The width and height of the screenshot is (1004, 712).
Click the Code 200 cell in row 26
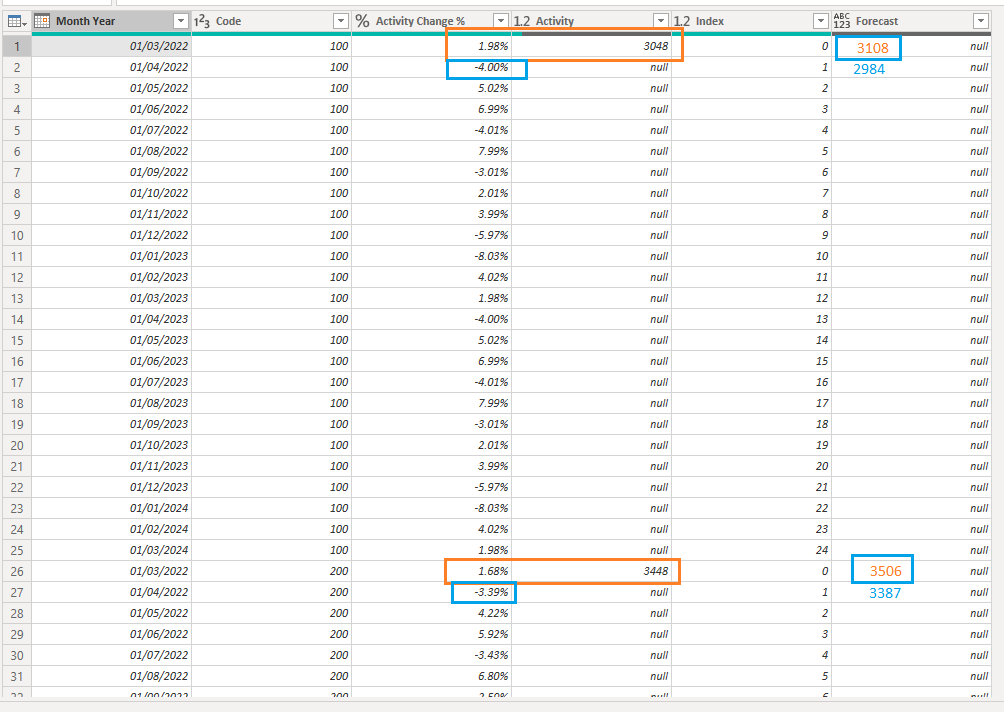(271, 571)
